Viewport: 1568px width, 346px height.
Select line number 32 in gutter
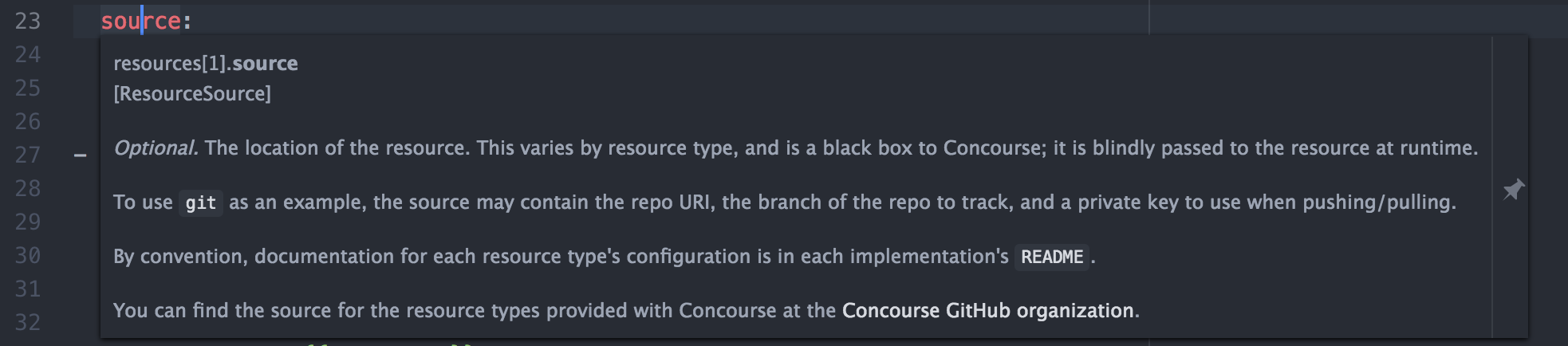tap(28, 322)
